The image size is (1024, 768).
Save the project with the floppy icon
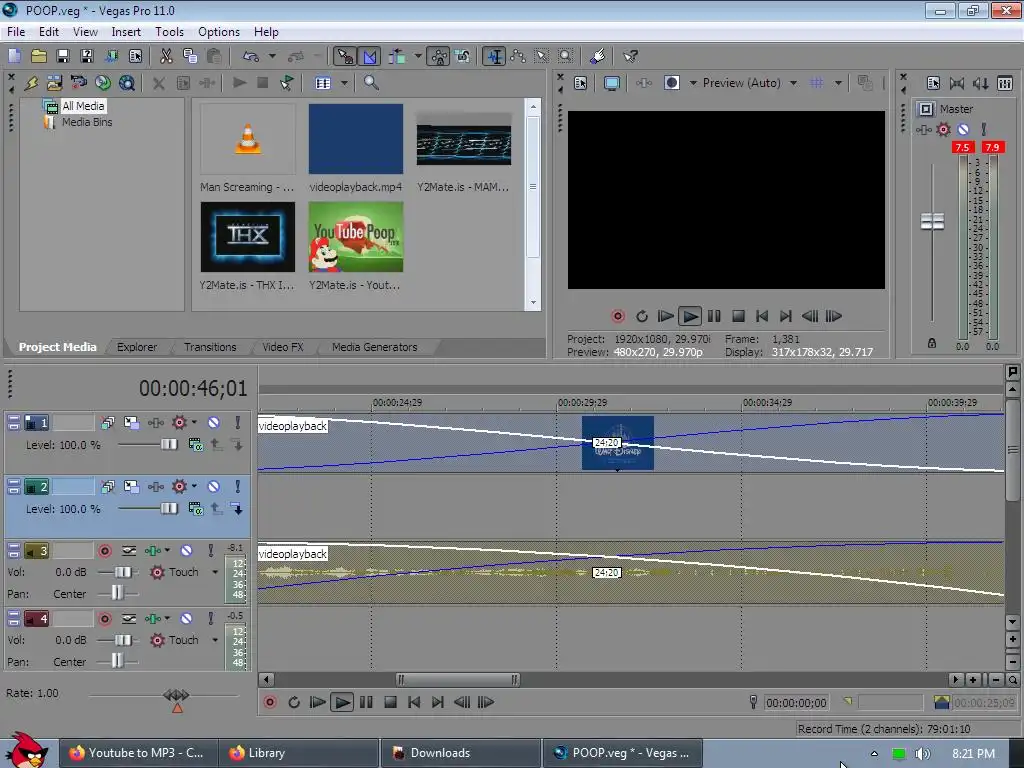[63, 56]
